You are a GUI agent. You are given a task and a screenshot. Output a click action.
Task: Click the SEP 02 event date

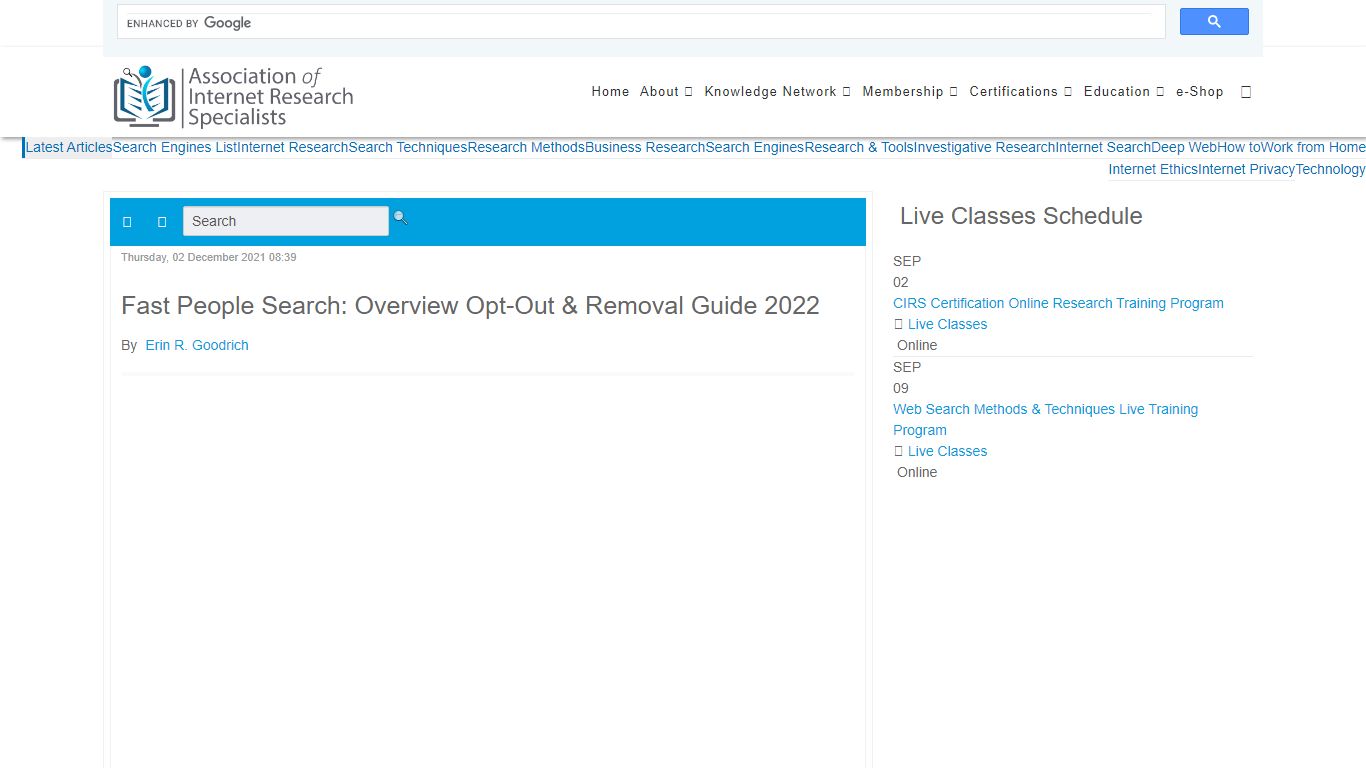click(x=907, y=271)
